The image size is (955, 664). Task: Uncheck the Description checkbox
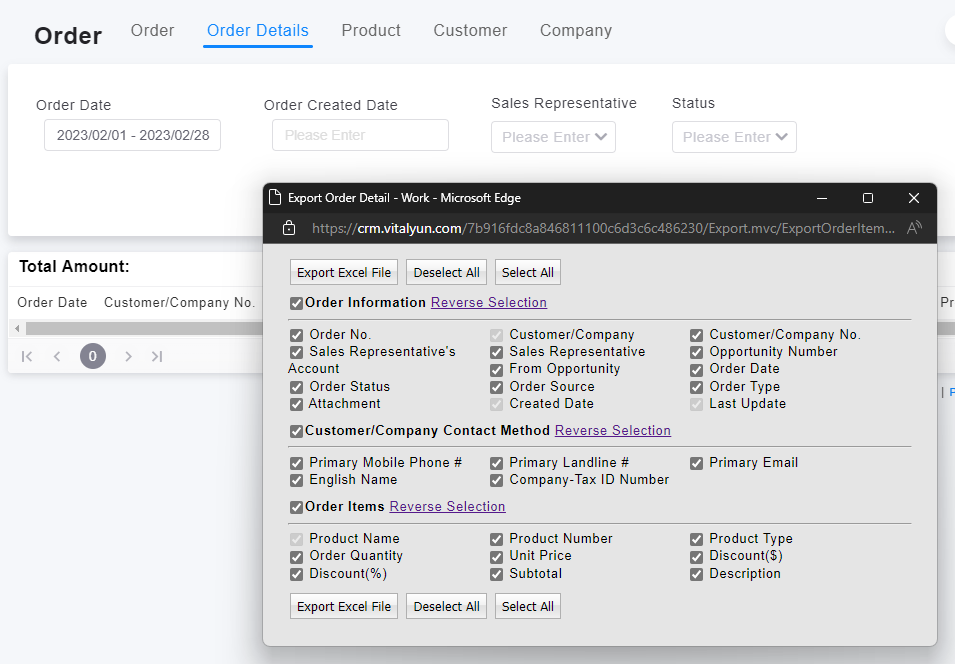click(697, 574)
